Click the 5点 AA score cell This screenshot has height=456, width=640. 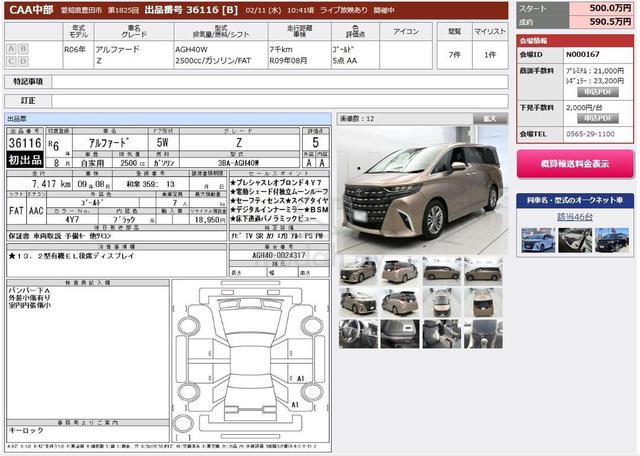(x=355, y=55)
